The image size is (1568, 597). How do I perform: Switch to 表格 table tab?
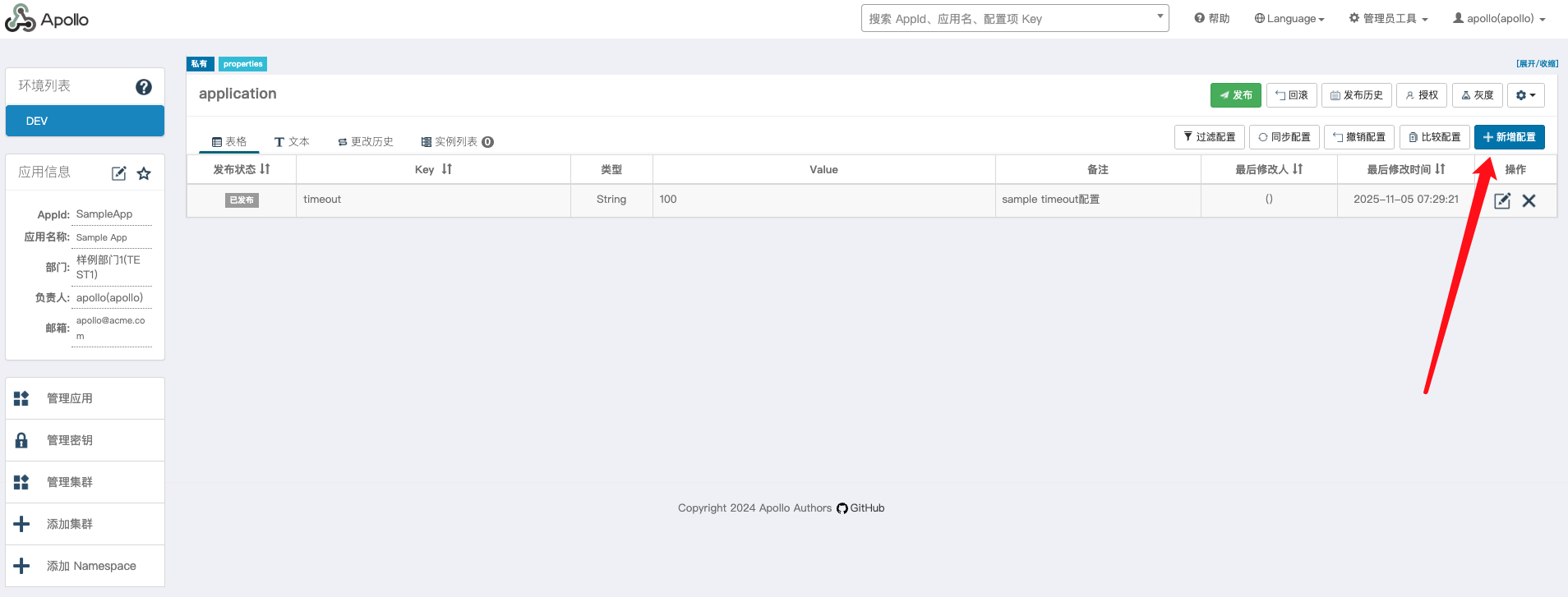pyautogui.click(x=229, y=141)
